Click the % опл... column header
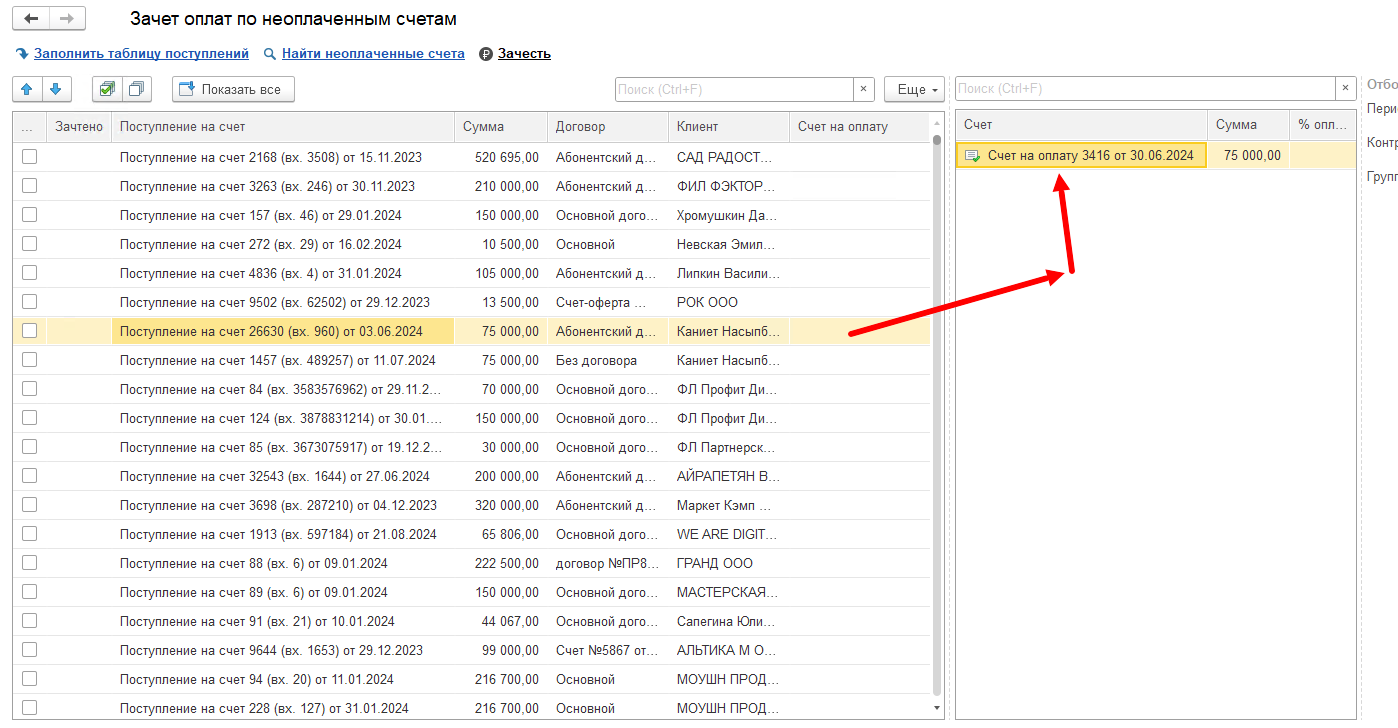Image resolution: width=1398 pixels, height=728 pixels. pos(1322,125)
